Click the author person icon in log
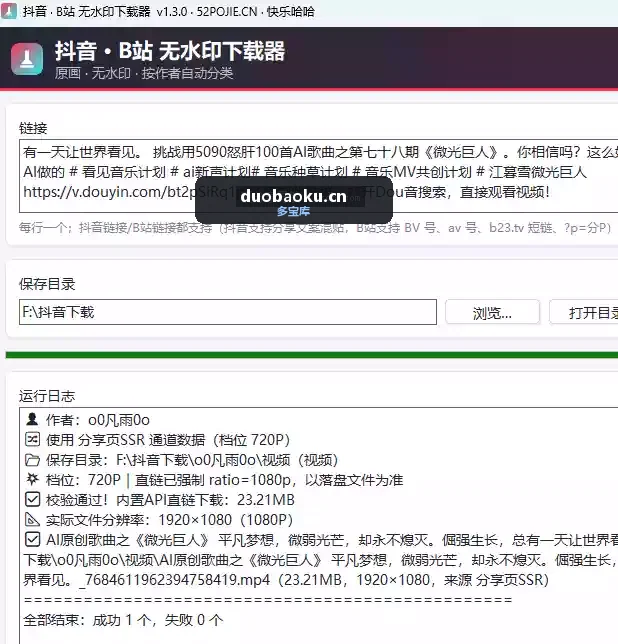Screen dimensions: 618x644 point(32,420)
